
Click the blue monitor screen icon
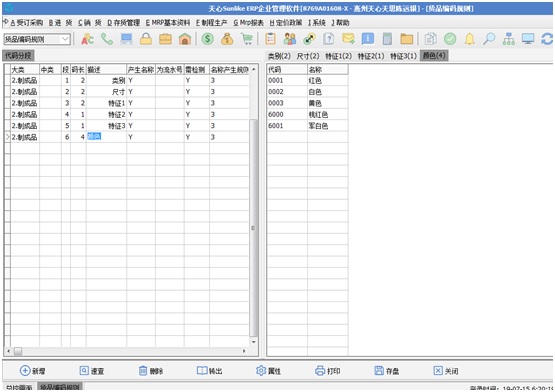(x=528, y=39)
